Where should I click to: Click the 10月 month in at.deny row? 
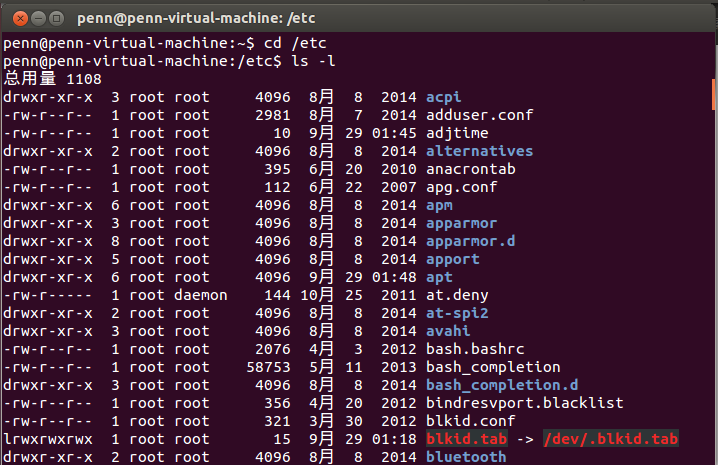point(317,295)
